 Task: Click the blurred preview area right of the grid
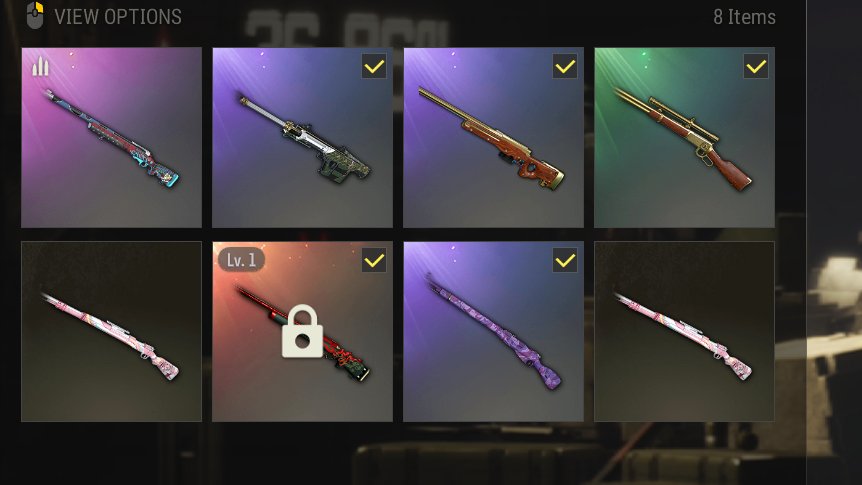(x=835, y=242)
